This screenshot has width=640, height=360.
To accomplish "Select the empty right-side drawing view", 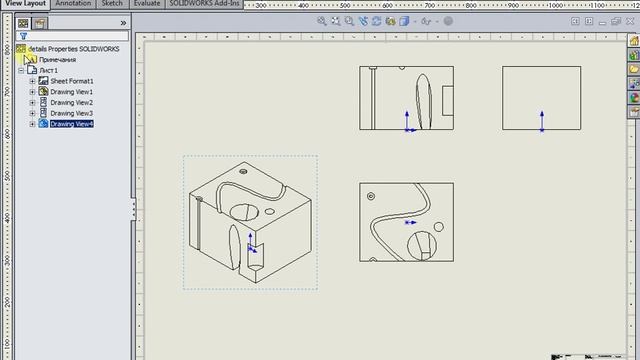I will coord(542,98).
